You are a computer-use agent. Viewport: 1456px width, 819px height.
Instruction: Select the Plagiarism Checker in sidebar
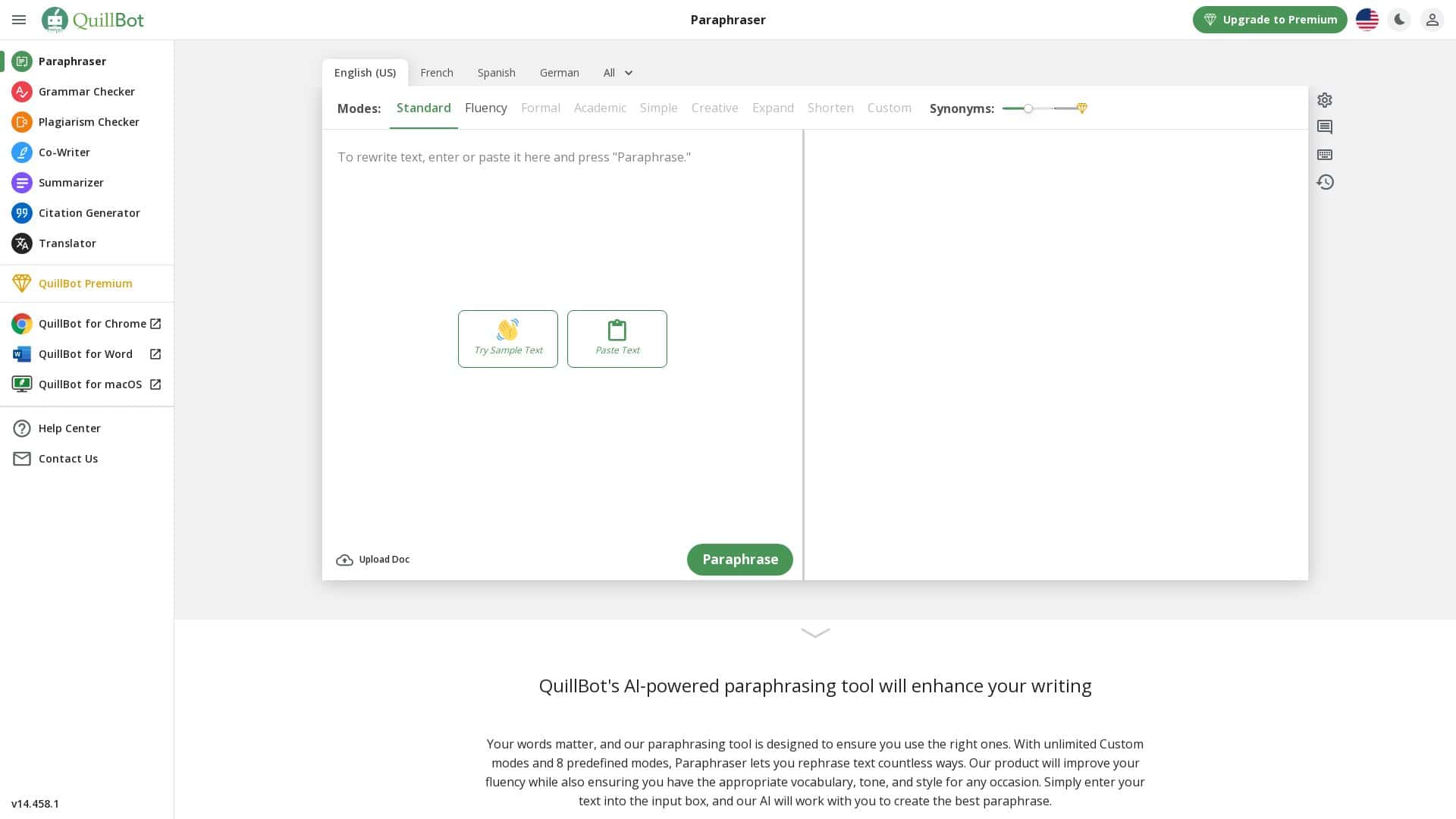(x=89, y=121)
